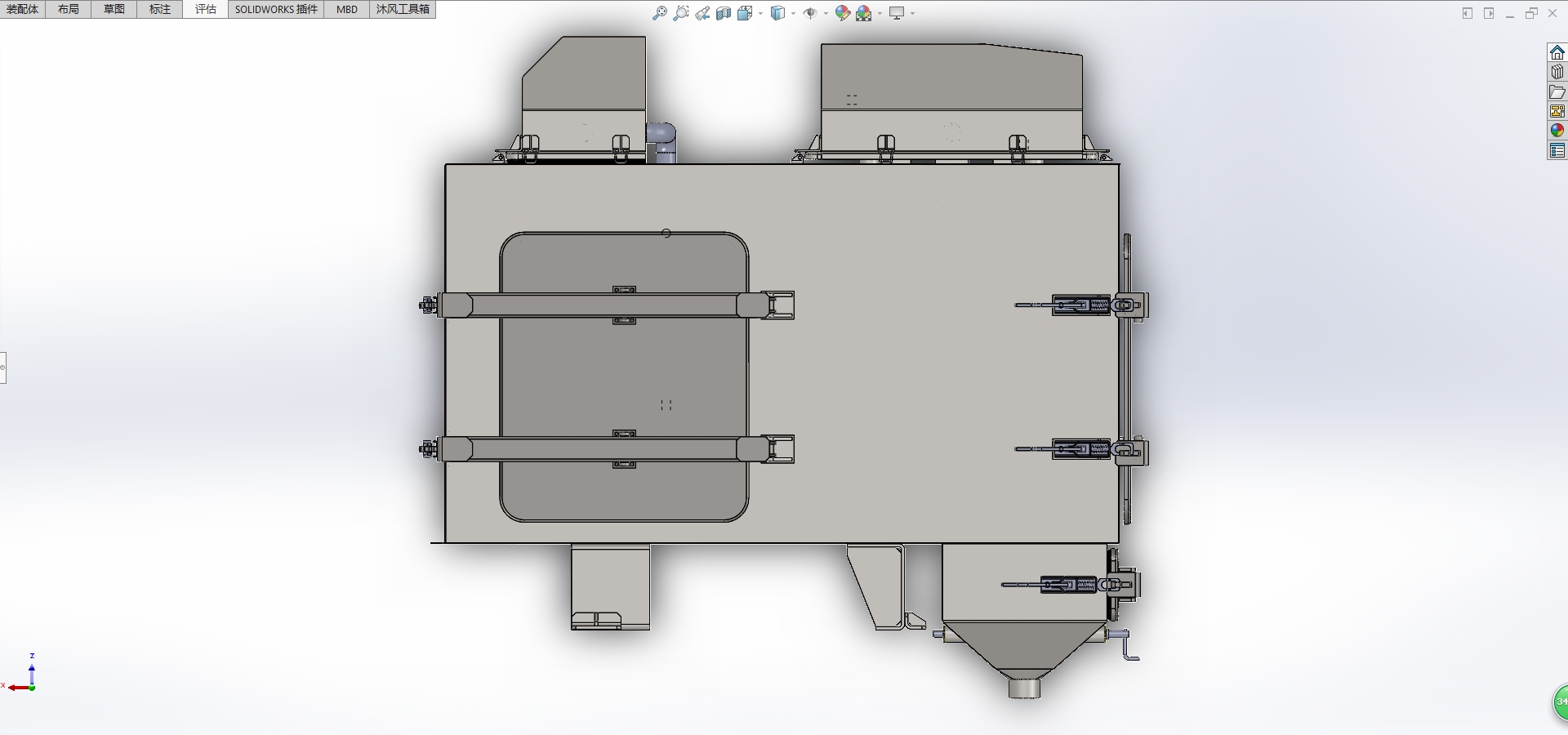Open the File Explorer folder pane

point(1557,92)
